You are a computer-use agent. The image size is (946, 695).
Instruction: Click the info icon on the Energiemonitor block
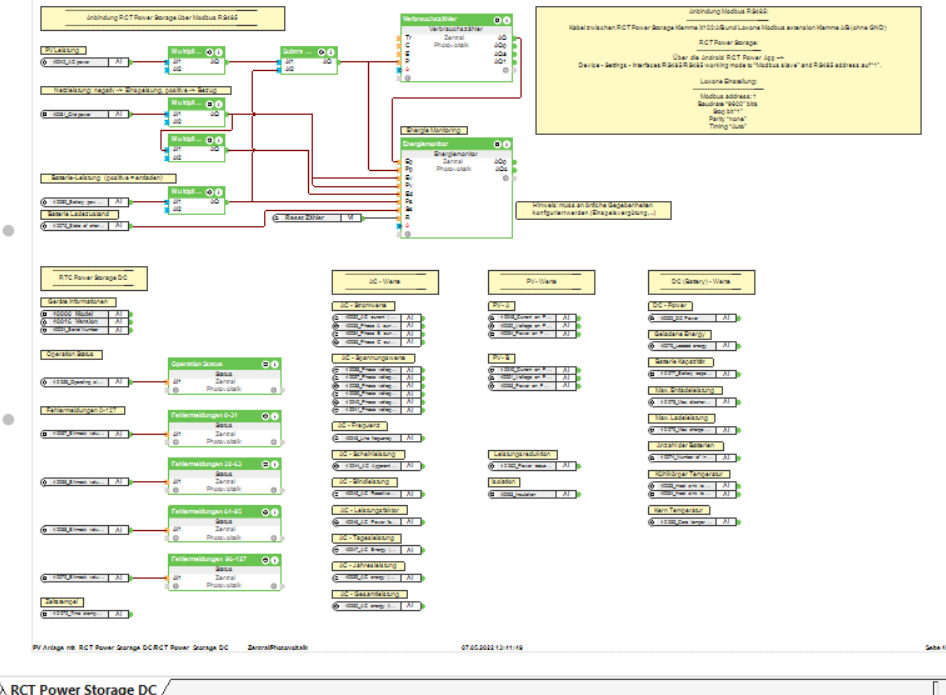coord(507,144)
